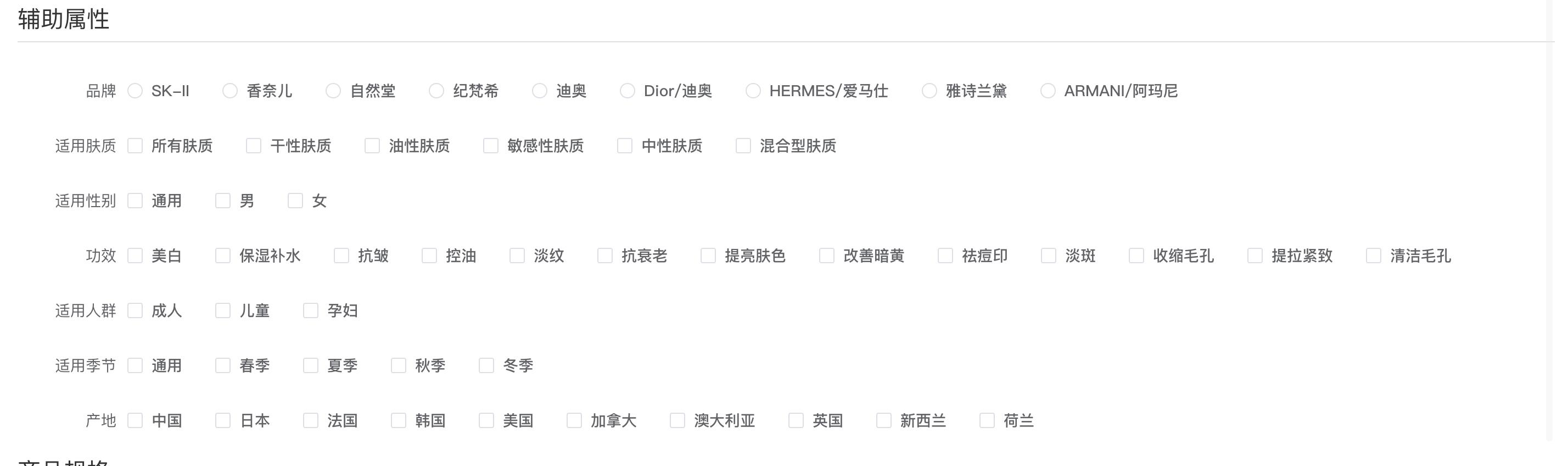Check the 保湿补水 effect option
This screenshot has width=1568, height=466.
click(x=223, y=255)
